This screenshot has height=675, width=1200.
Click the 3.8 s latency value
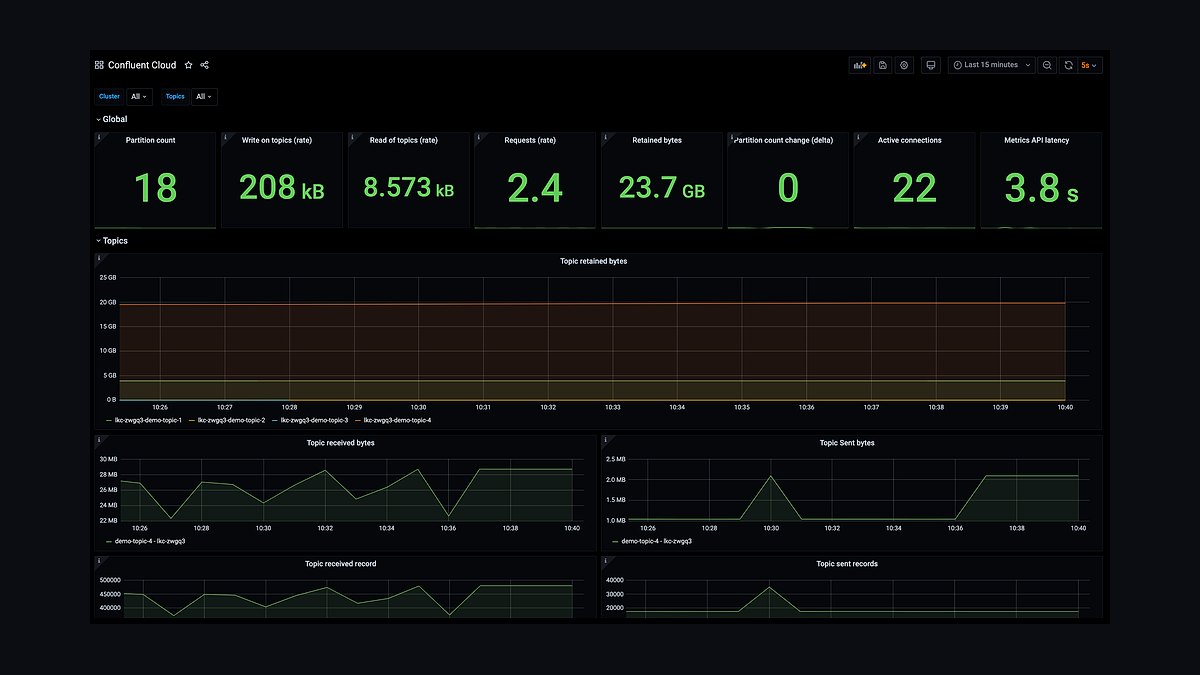click(1041, 188)
